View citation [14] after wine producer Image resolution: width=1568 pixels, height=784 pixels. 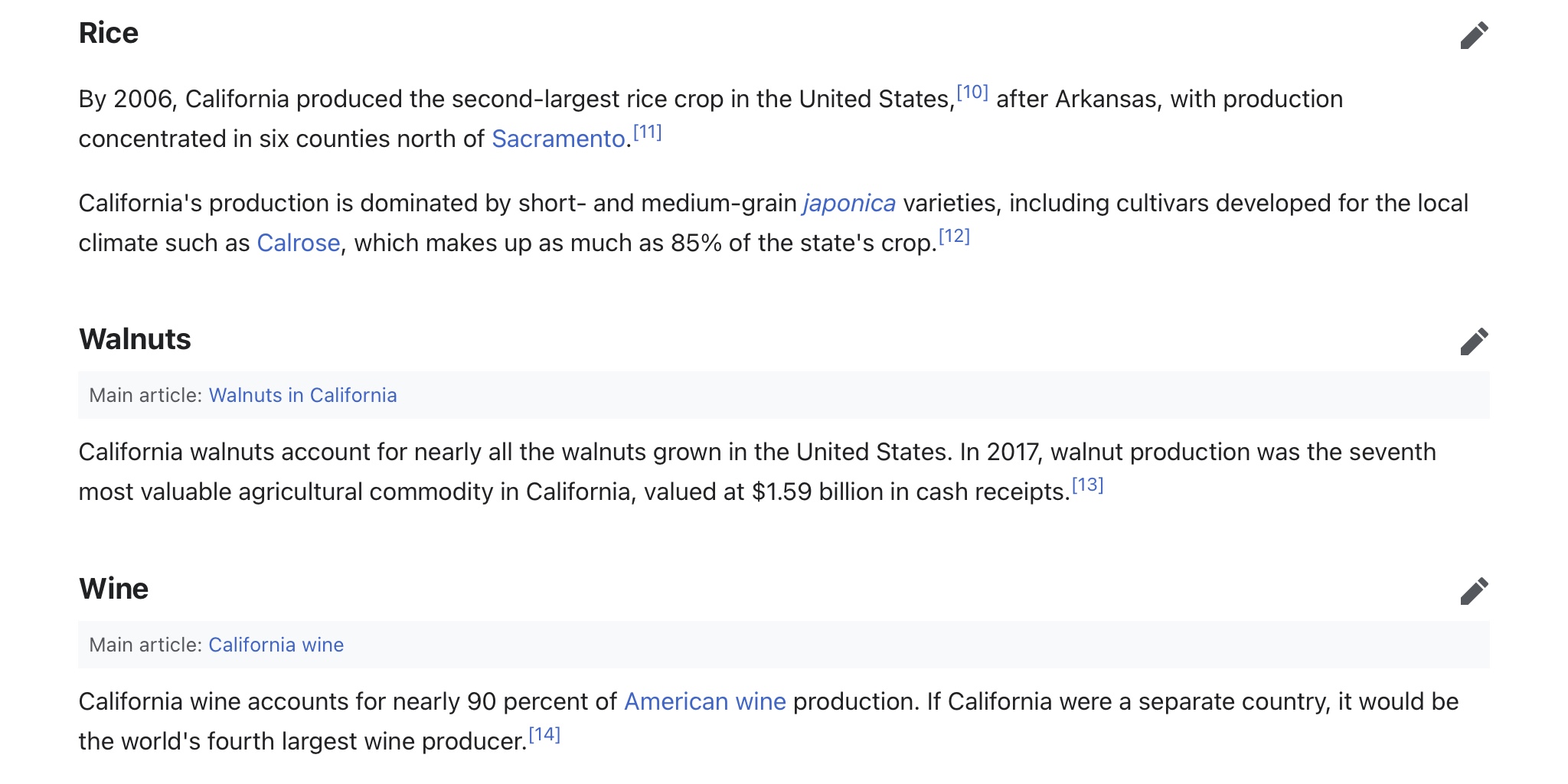(x=544, y=735)
